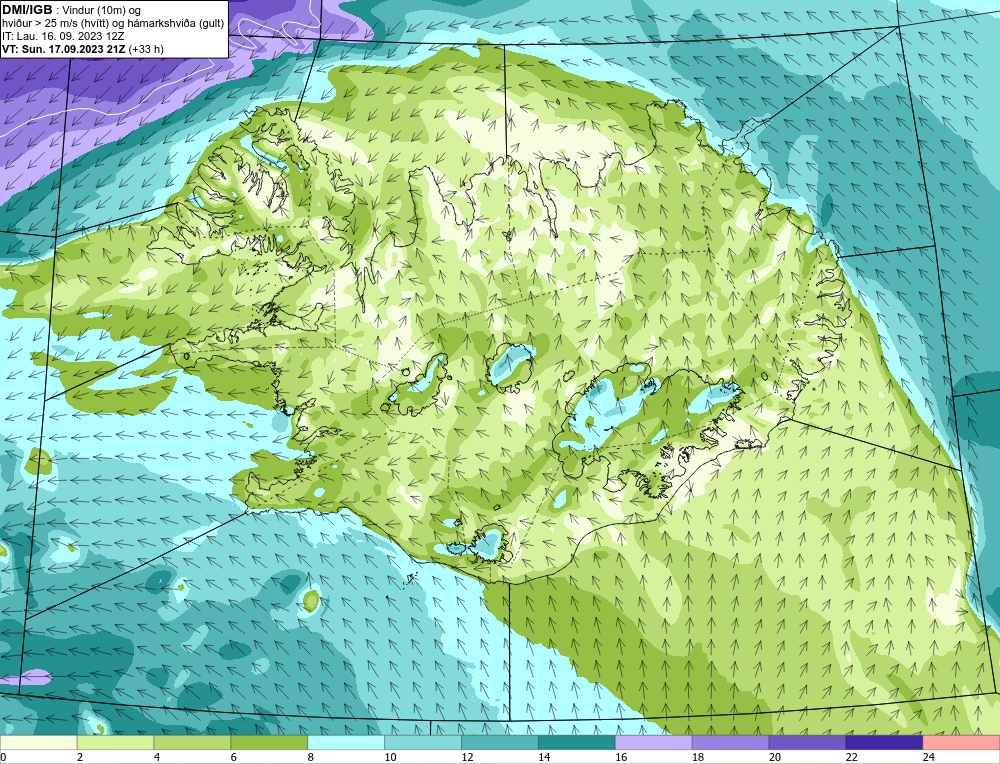This screenshot has width=1000, height=764.
Task: Click the hviður > 25 m/s description line
Action: [x=113, y=24]
